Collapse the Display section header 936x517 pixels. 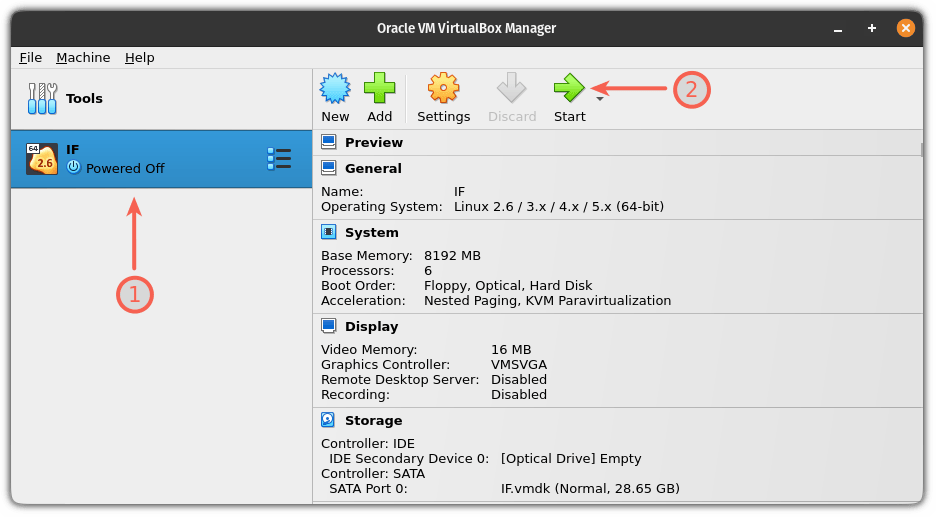[371, 327]
